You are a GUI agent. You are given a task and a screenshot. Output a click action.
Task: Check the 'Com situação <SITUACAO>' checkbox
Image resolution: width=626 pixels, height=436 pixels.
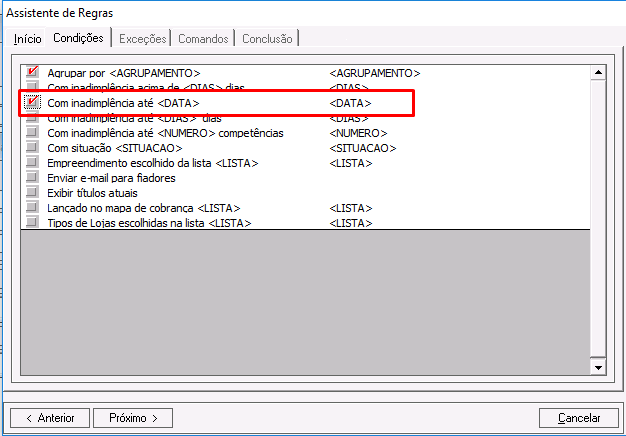[32, 147]
